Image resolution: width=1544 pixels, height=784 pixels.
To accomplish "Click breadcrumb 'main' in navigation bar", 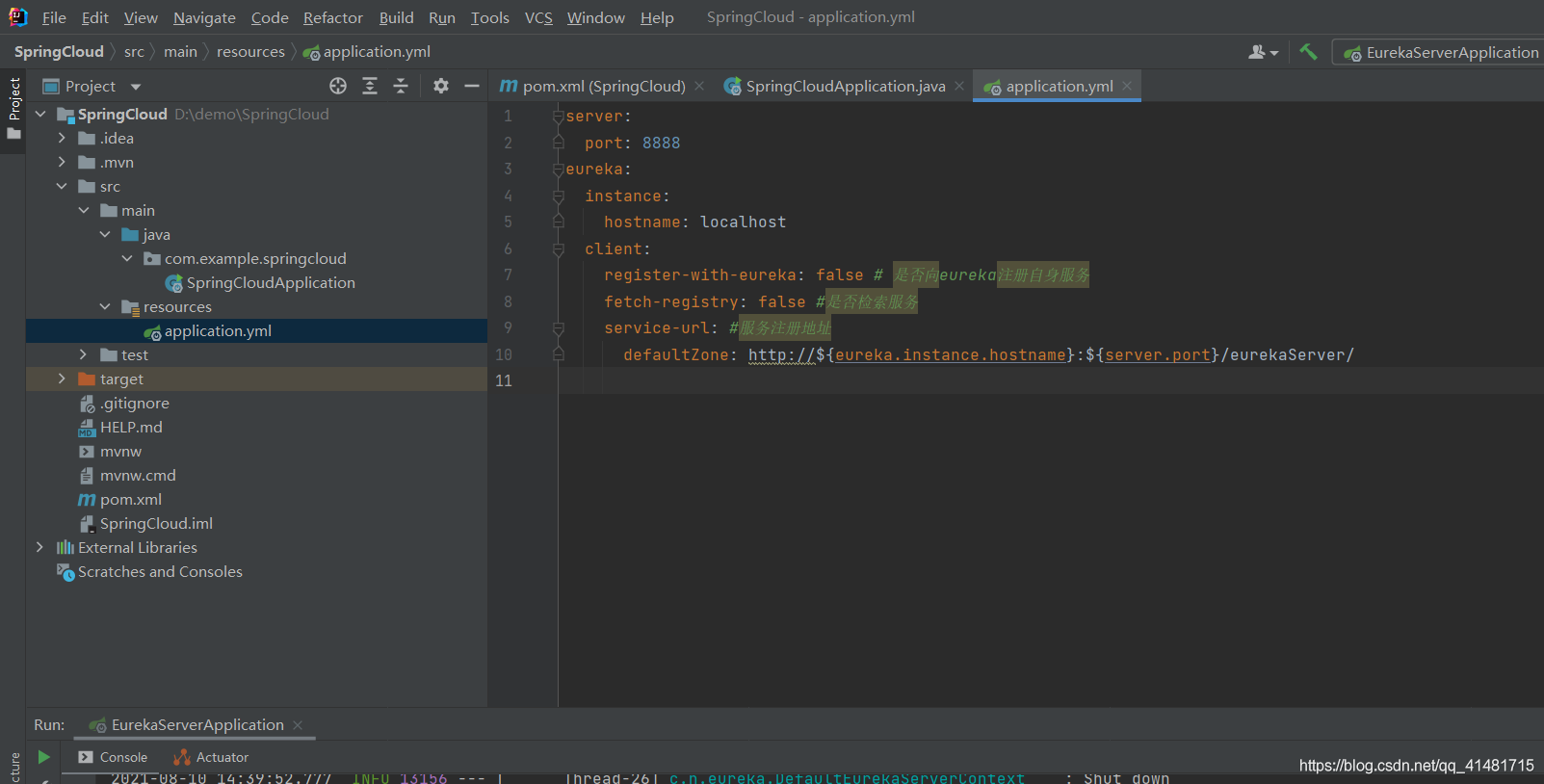I will [x=180, y=52].
